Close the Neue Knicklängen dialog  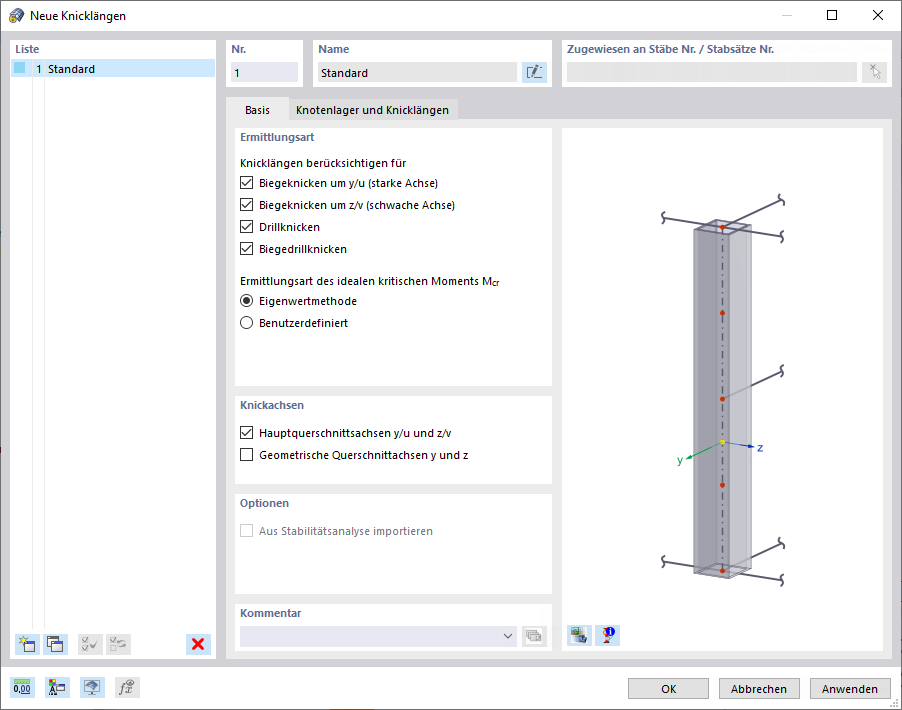coord(878,15)
